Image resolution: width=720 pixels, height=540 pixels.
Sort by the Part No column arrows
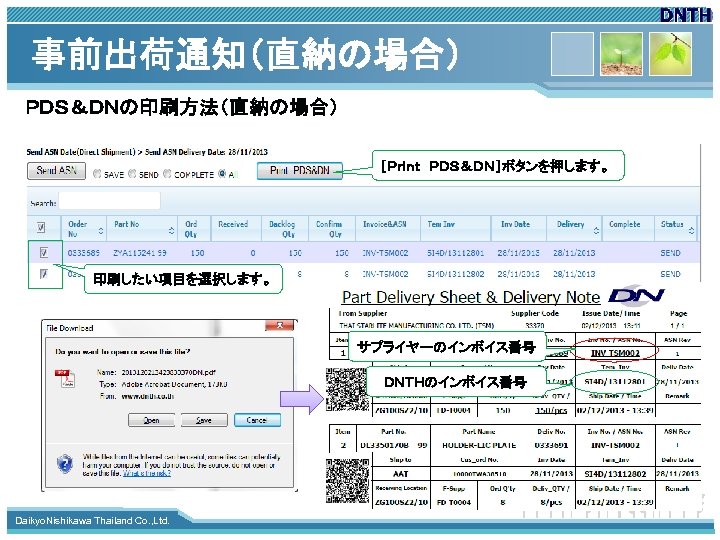click(171, 230)
